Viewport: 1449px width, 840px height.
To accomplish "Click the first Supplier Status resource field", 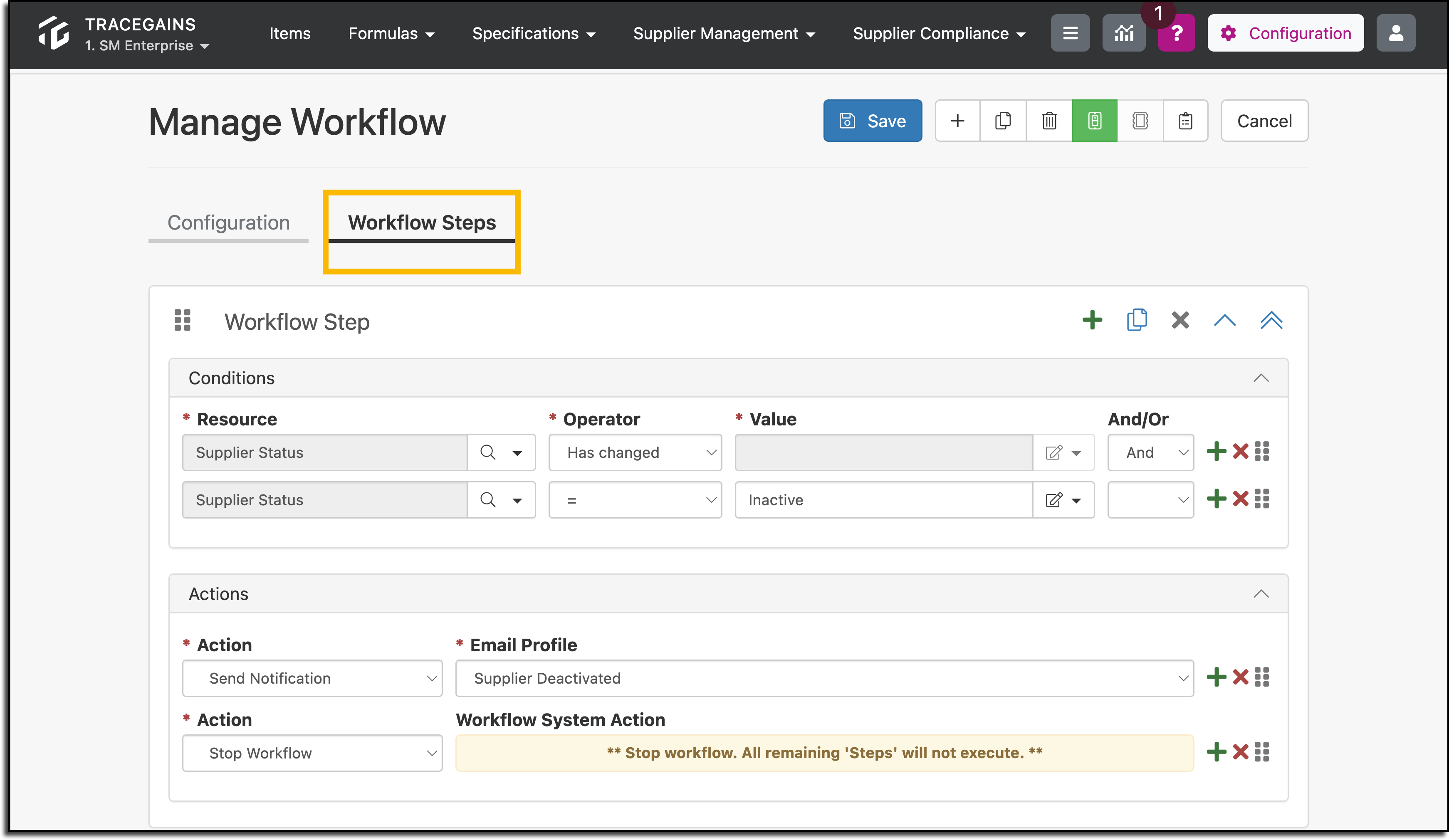I will coord(325,452).
